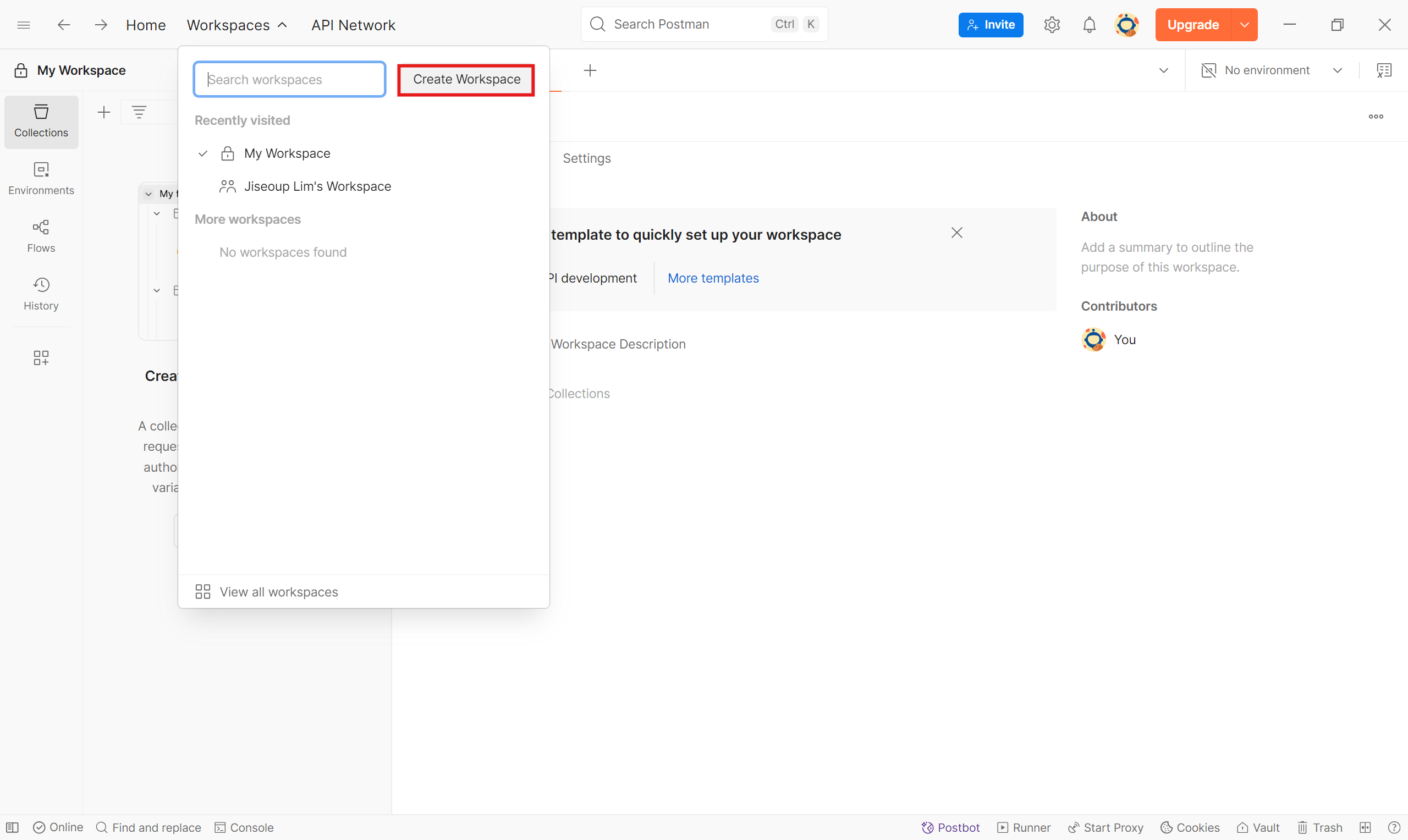1408x840 pixels.
Task: Open the user avatar menu
Action: coord(1126,25)
